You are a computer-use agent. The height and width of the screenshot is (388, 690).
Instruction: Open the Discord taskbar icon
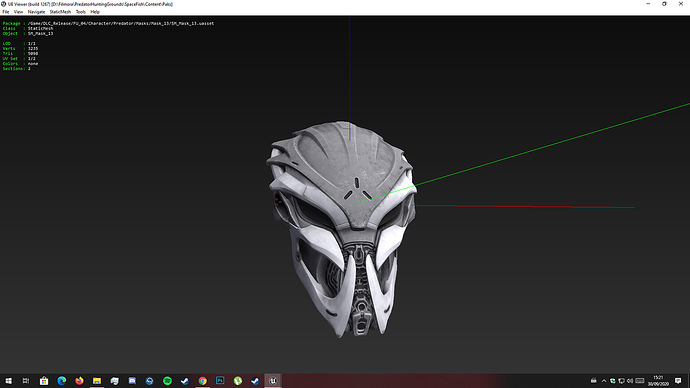(132, 381)
